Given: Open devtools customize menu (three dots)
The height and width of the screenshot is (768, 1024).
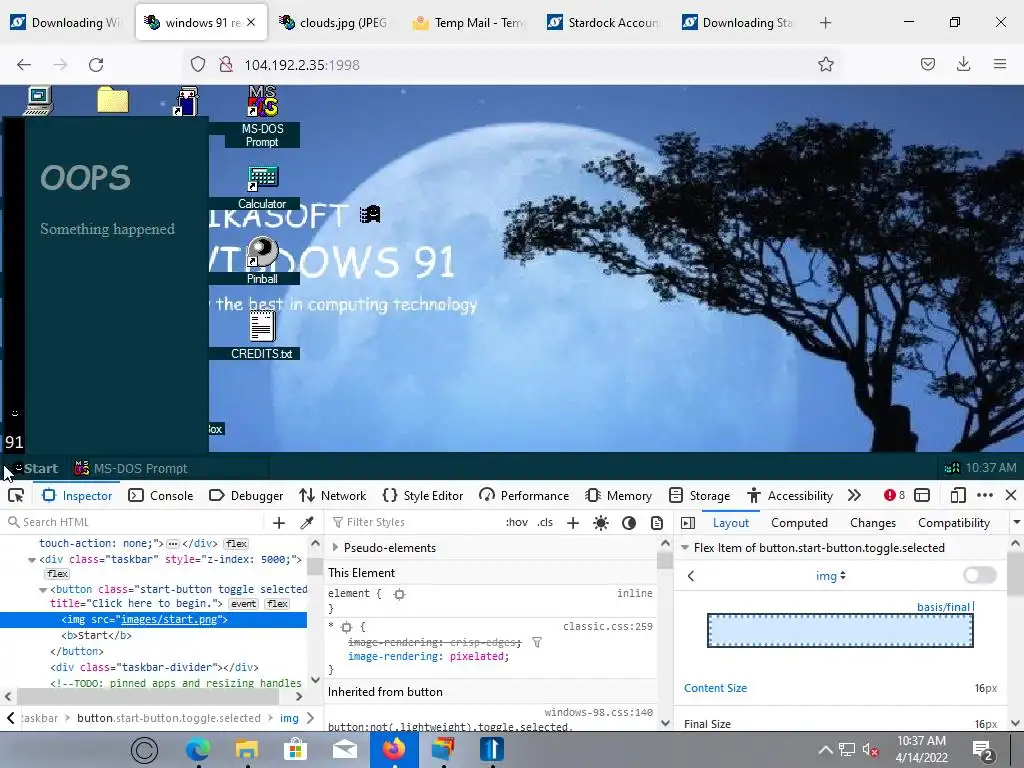Looking at the screenshot, I should pyautogui.click(x=985, y=496).
